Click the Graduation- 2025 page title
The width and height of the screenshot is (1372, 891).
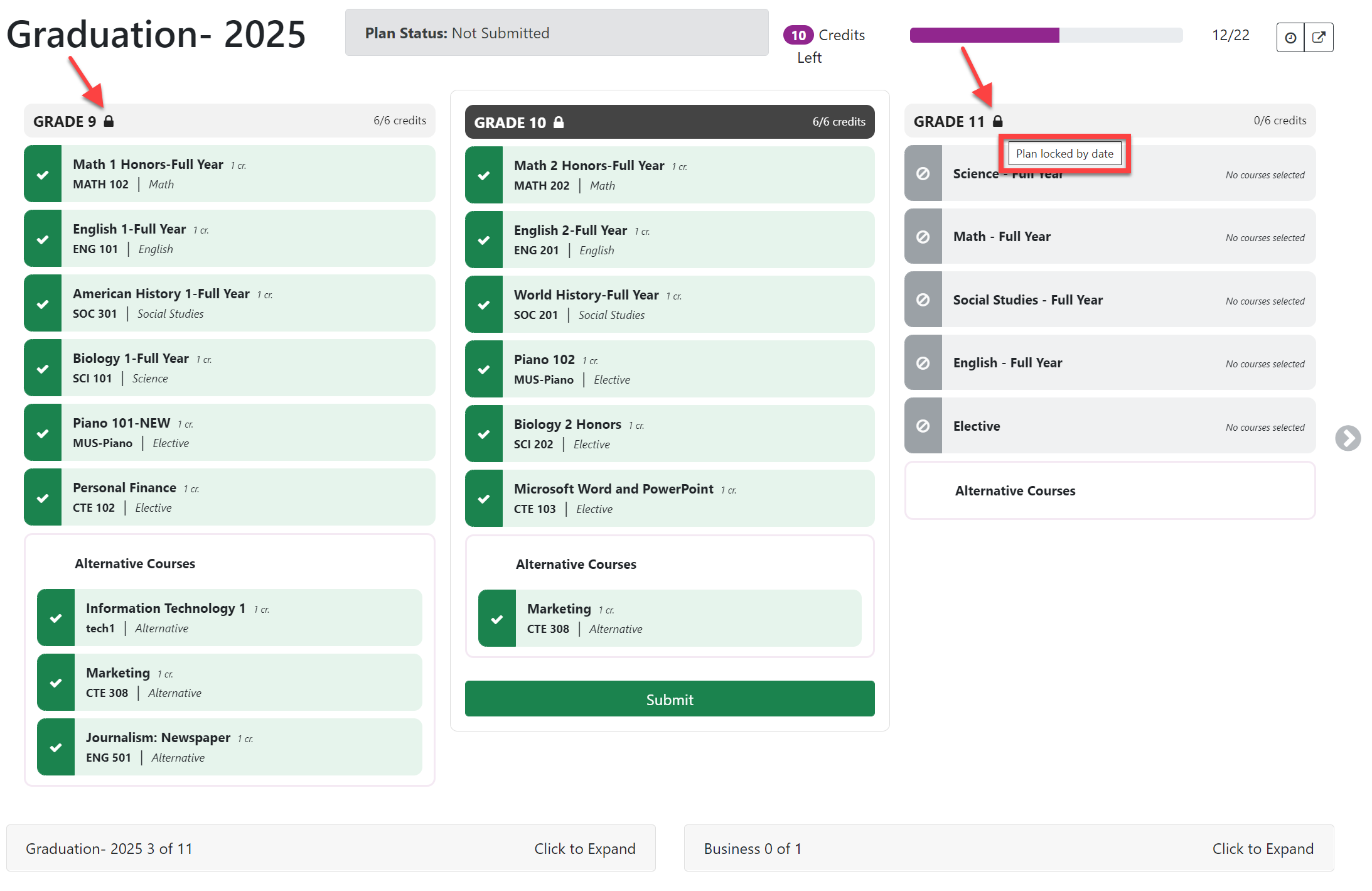(156, 34)
